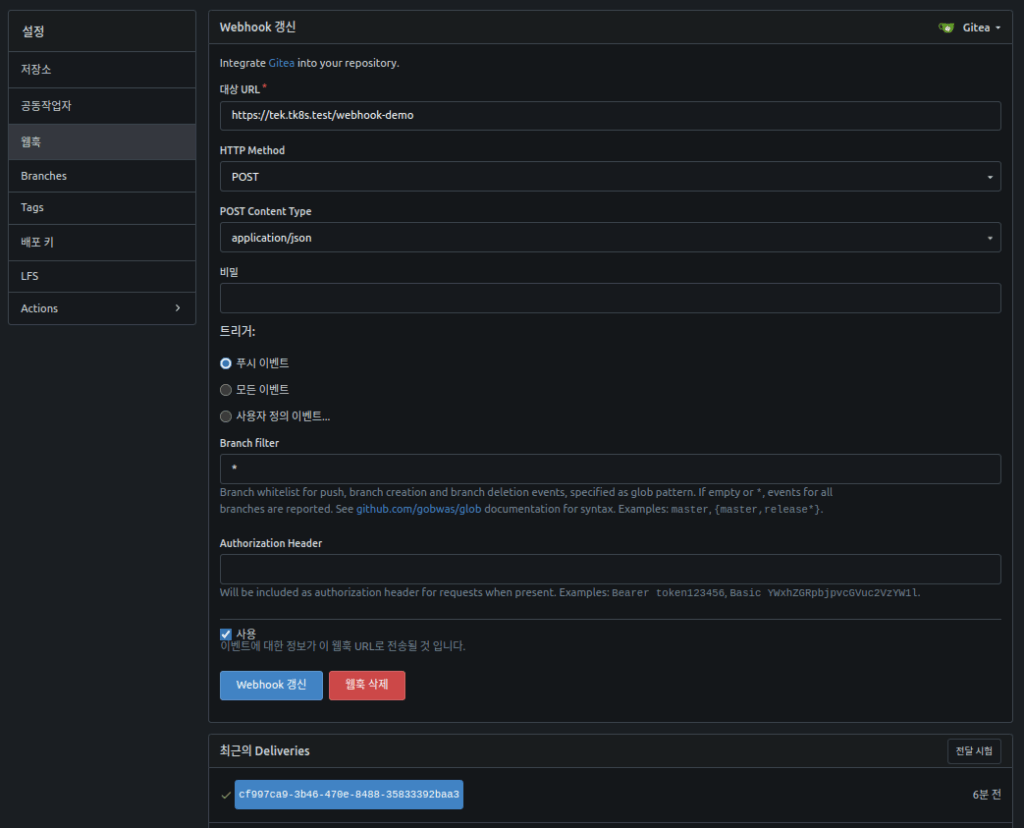Toggle the 사용 active checkbox
The image size is (1024, 828).
point(226,634)
